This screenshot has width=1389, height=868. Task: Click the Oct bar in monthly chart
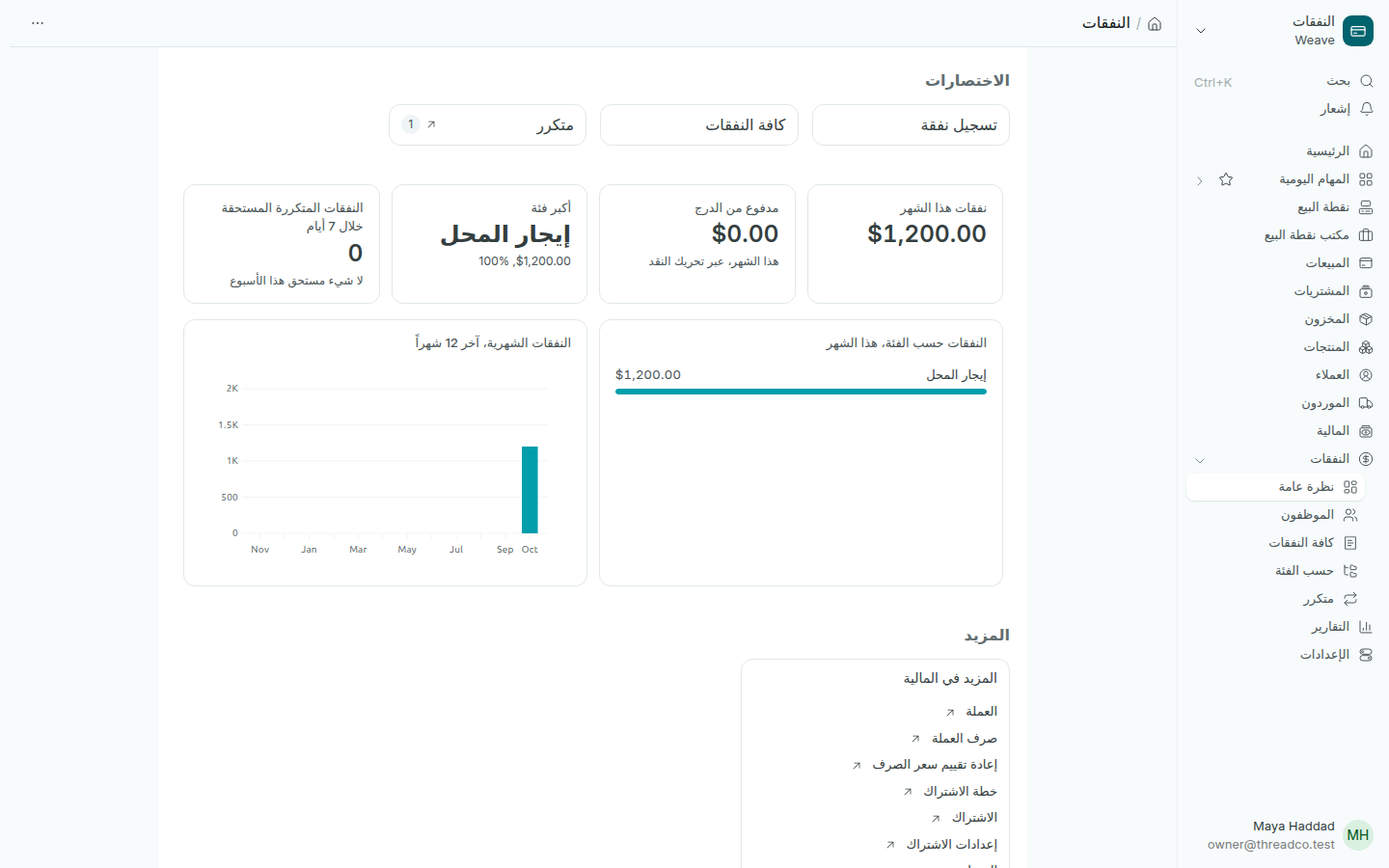(x=530, y=490)
